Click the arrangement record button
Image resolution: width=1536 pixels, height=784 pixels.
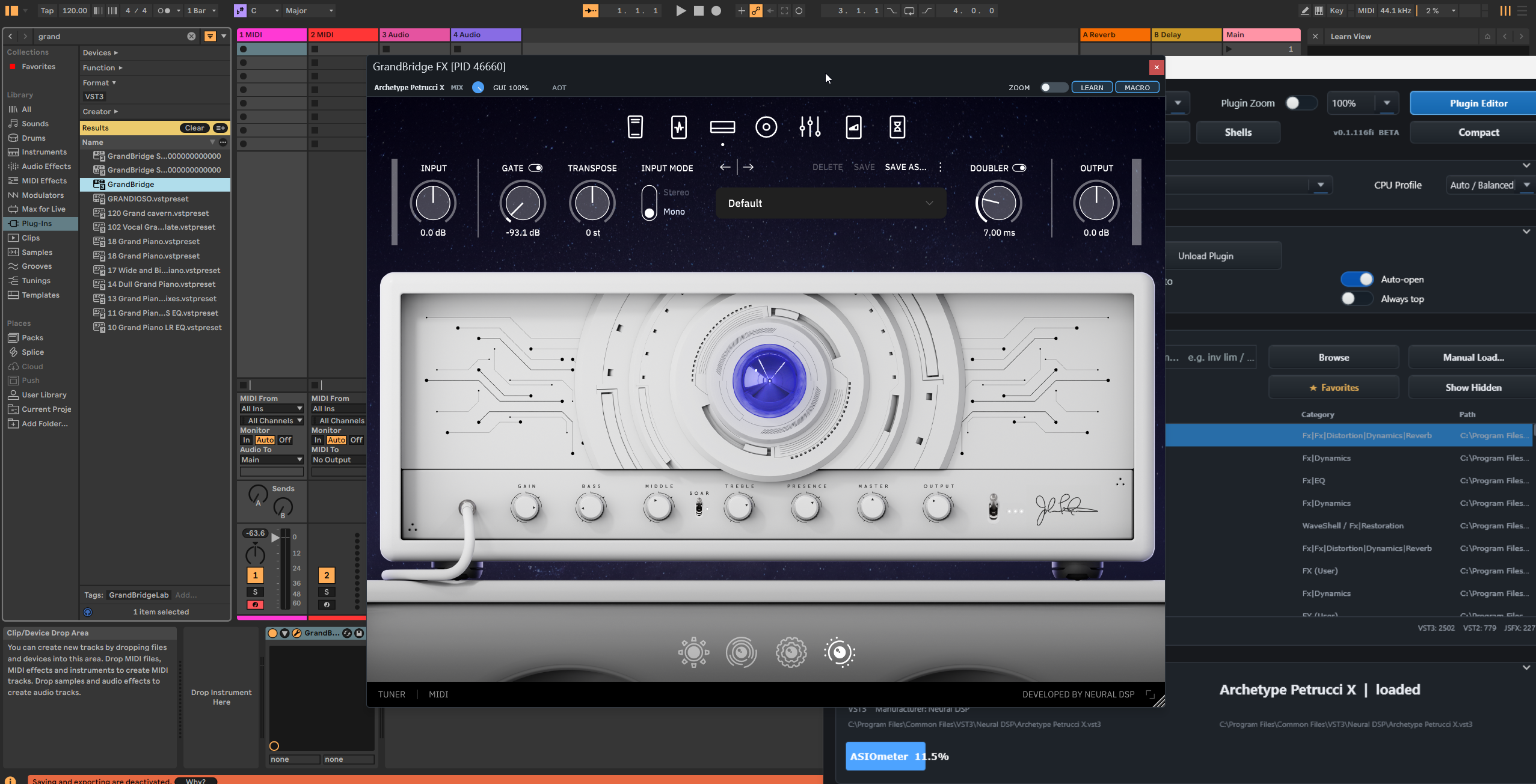pos(716,11)
